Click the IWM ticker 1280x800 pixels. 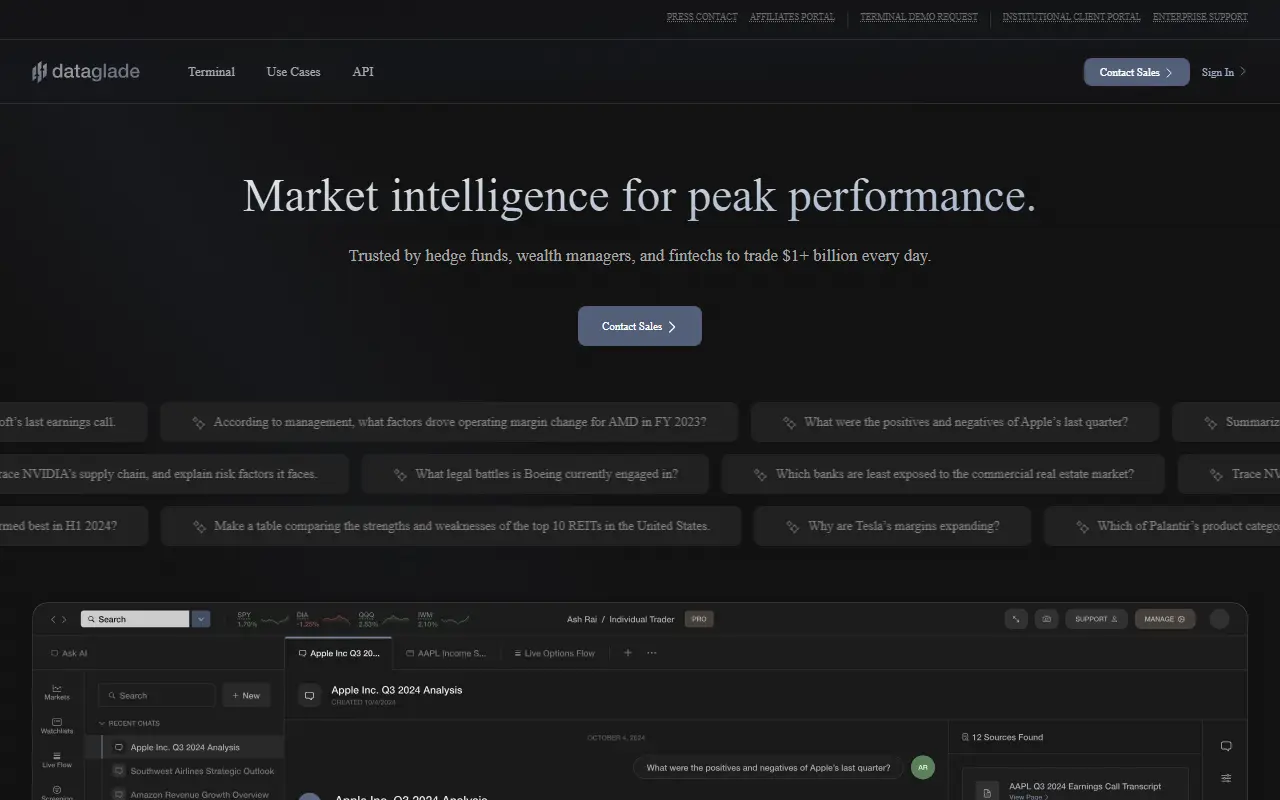(442, 619)
